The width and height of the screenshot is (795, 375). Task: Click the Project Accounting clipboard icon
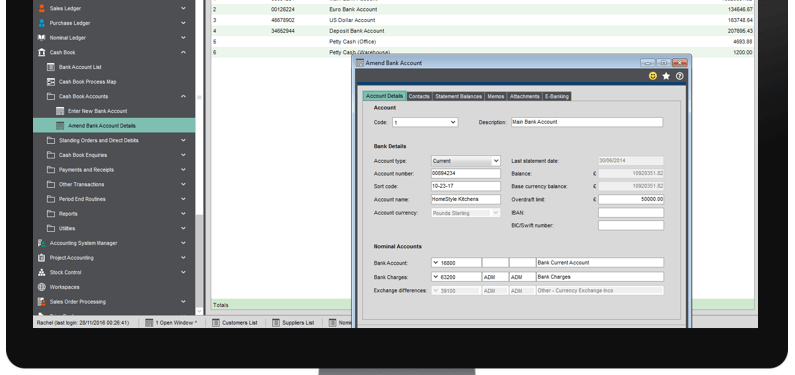pyautogui.click(x=42, y=258)
